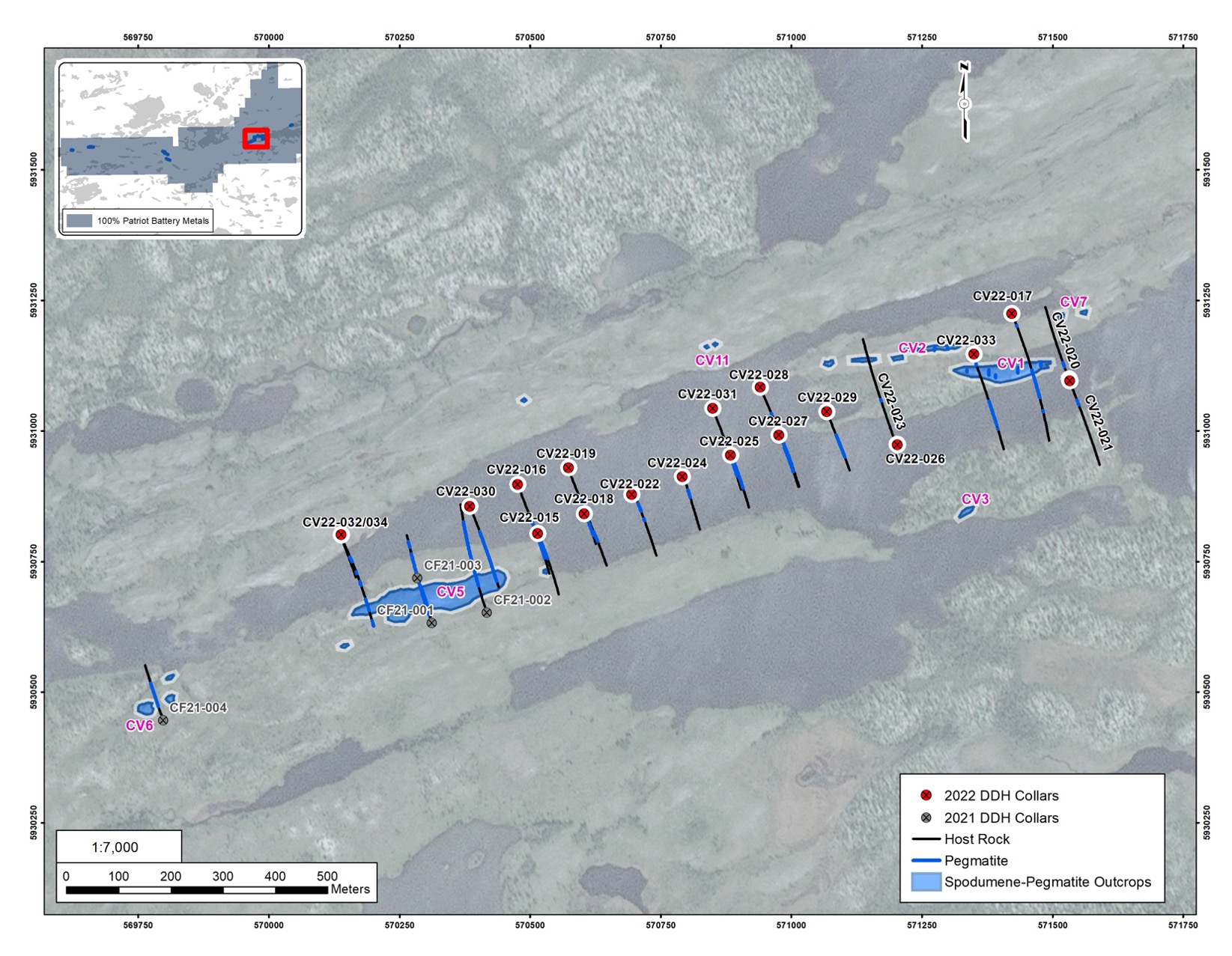
Task: Select the CV22-029 collar marker
Action: click(x=827, y=412)
